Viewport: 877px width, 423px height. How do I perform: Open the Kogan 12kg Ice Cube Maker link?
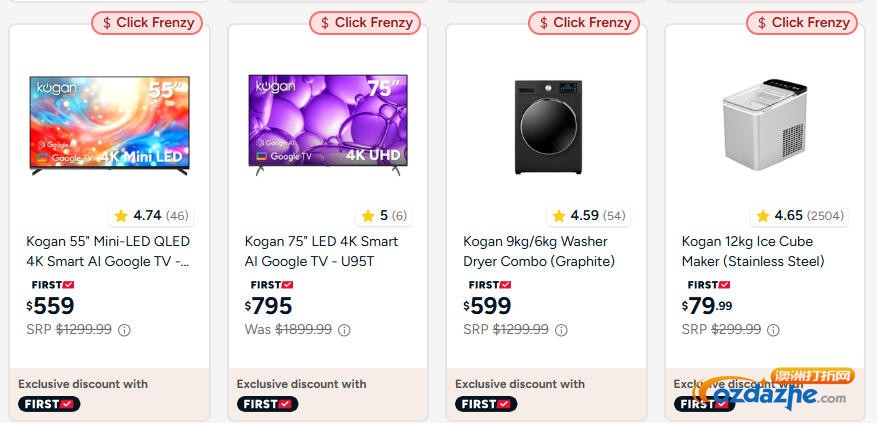[753, 251]
